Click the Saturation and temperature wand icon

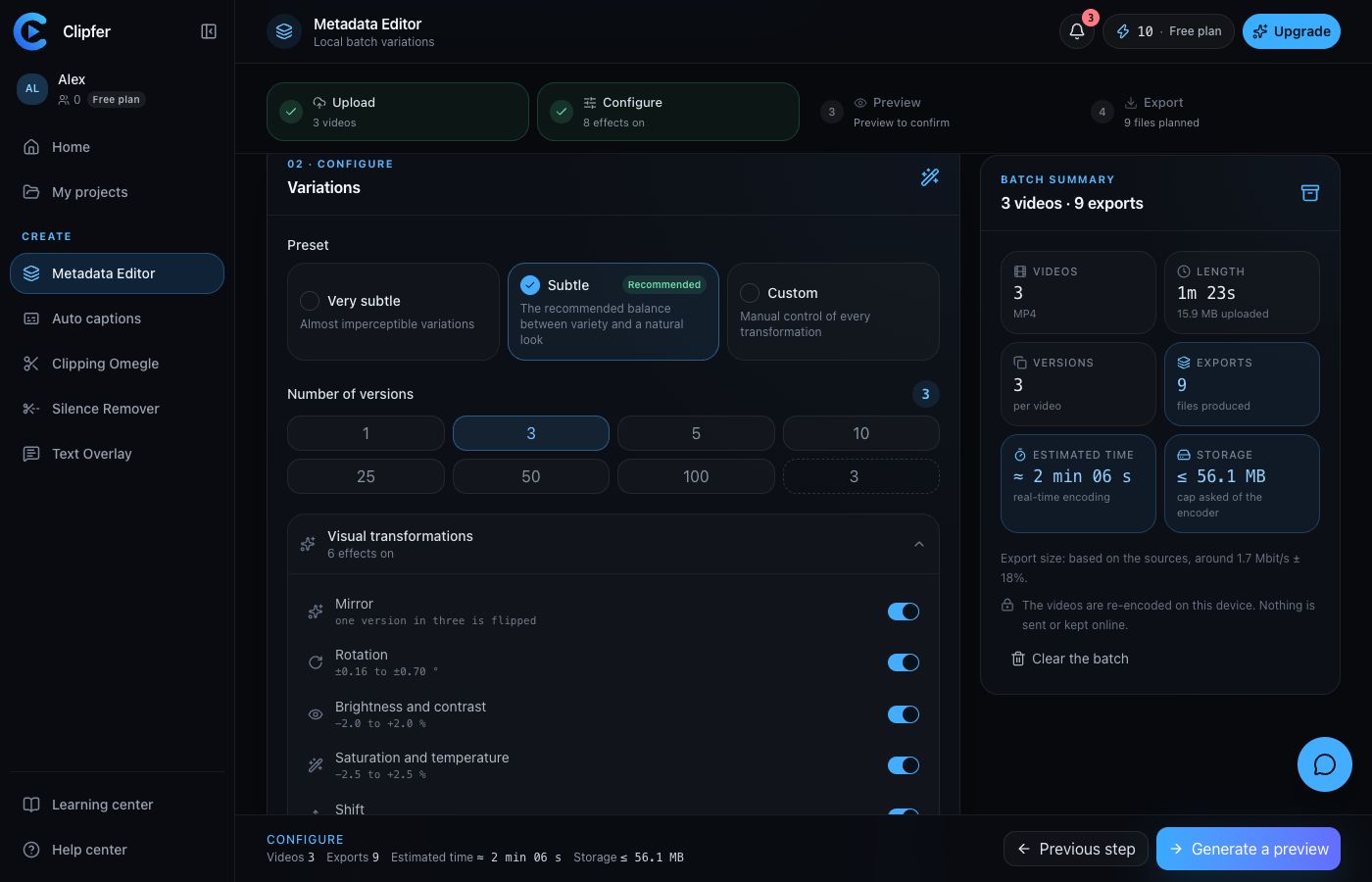pyautogui.click(x=316, y=765)
